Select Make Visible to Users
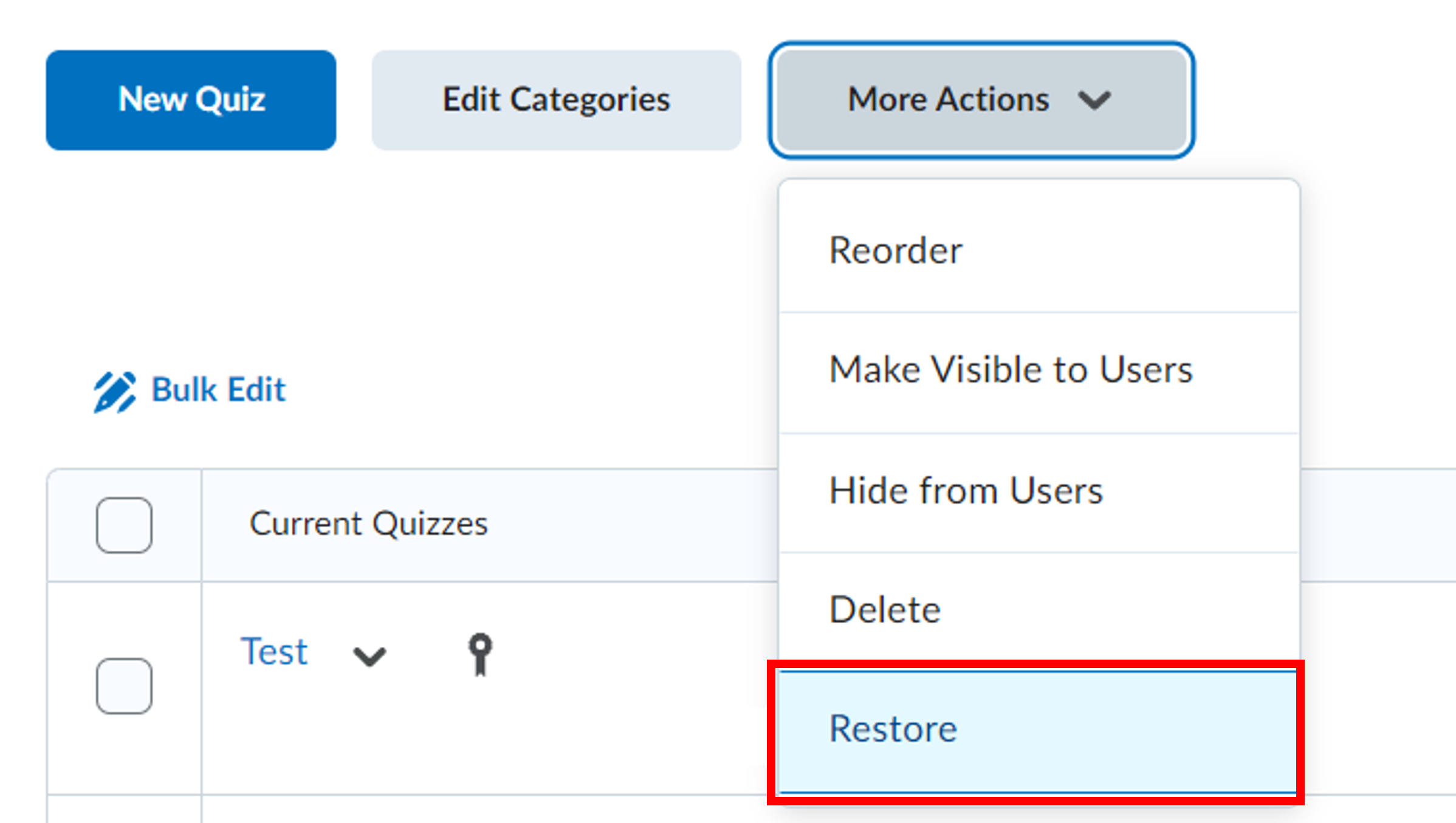The height and width of the screenshot is (823, 1456). 1011,369
